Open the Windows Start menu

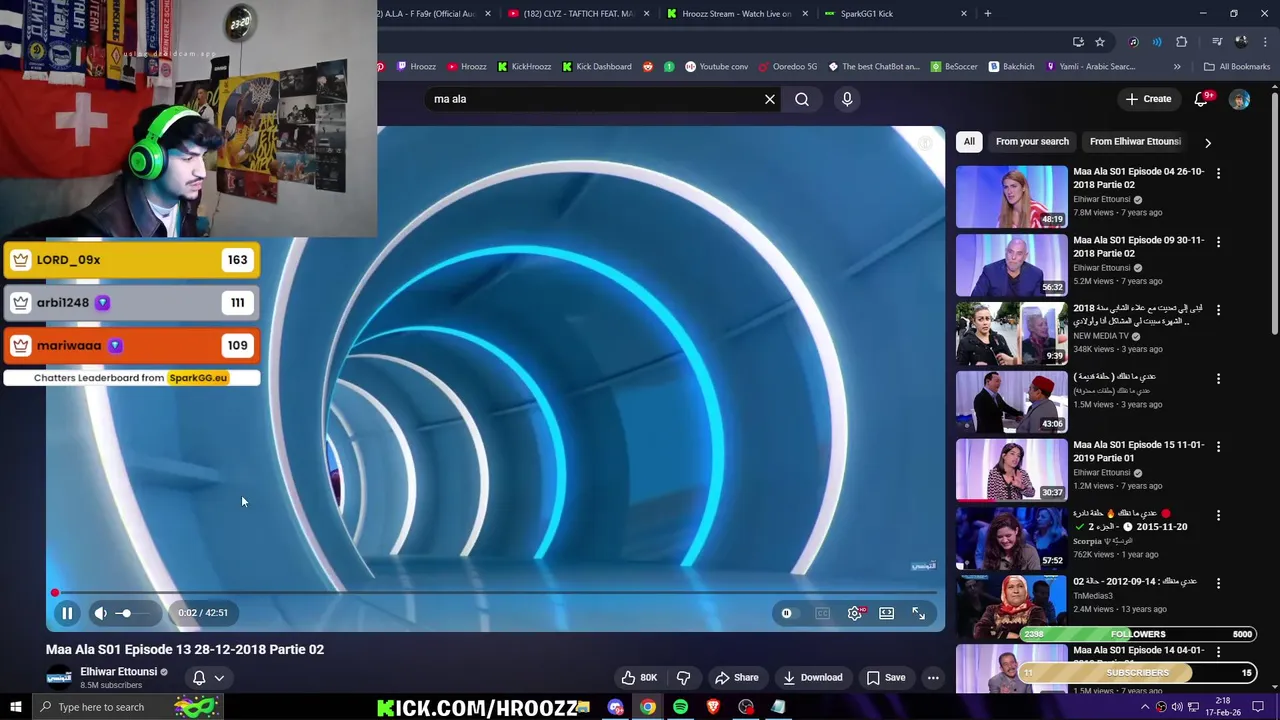pos(16,707)
